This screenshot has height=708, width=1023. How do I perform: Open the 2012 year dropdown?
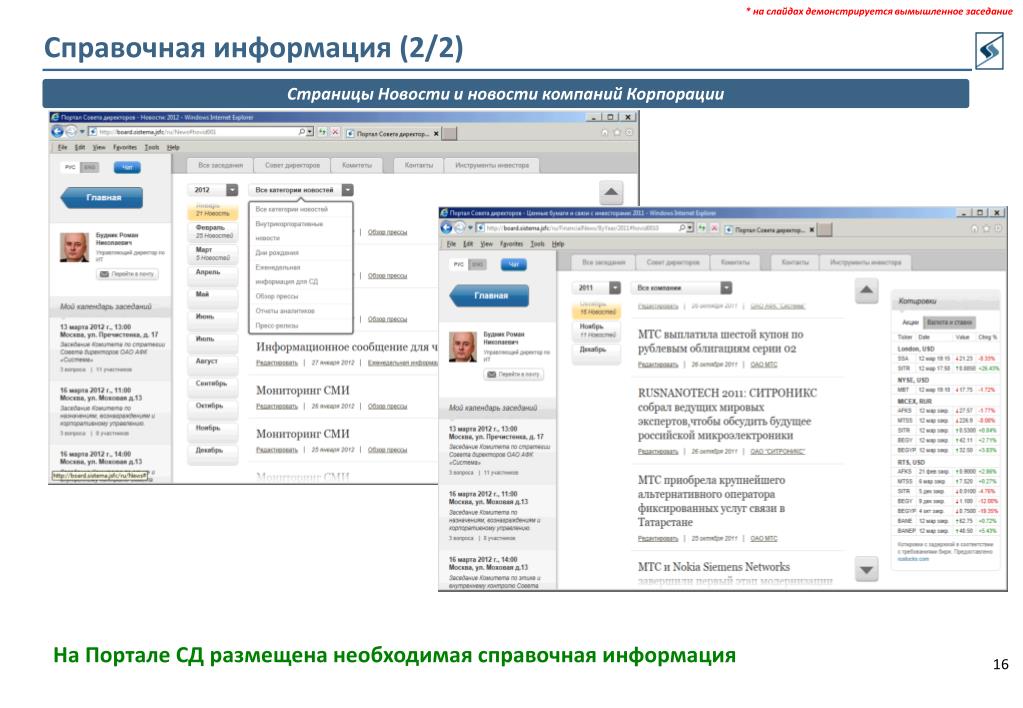[x=232, y=190]
